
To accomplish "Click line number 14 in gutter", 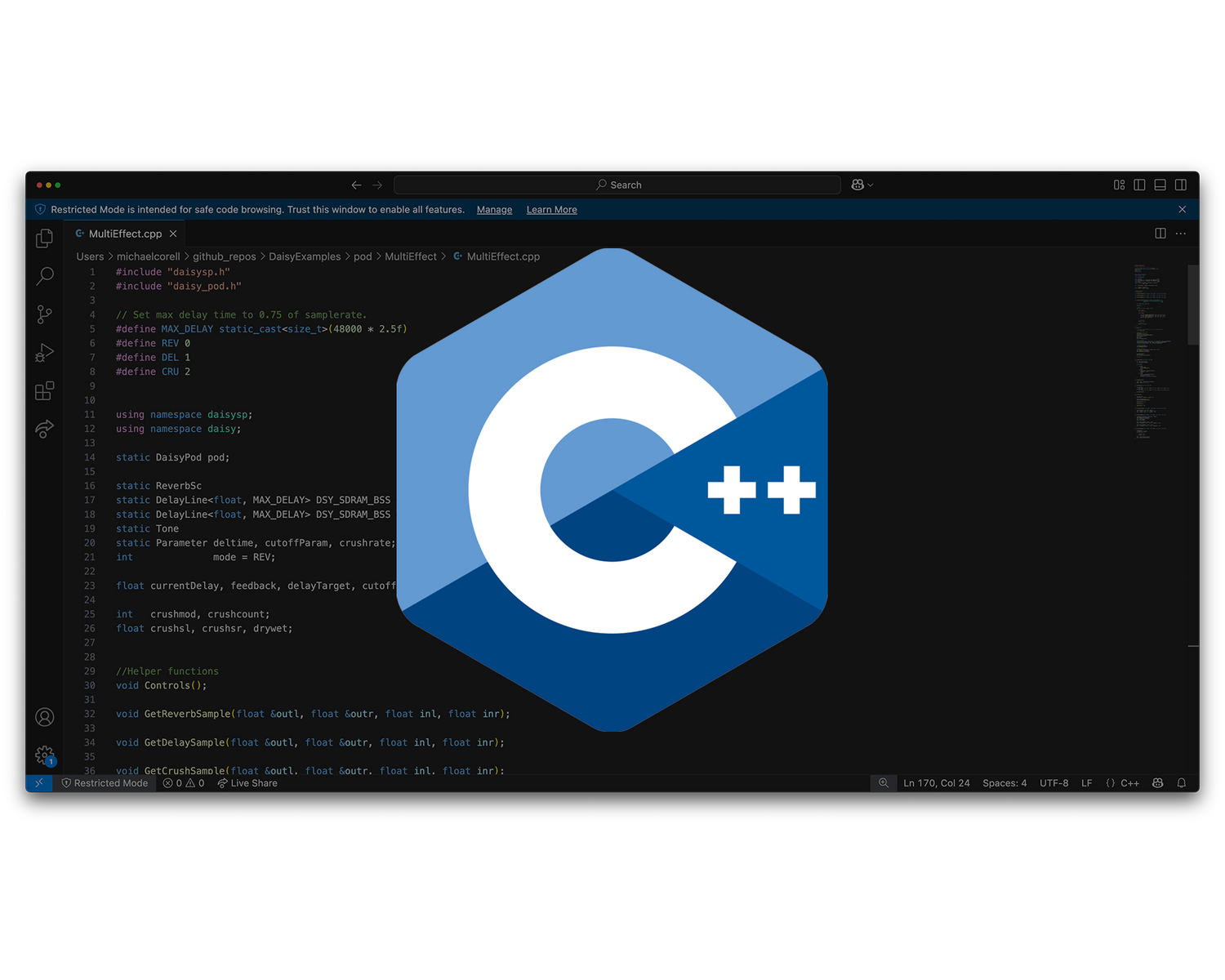I will tap(90, 457).
